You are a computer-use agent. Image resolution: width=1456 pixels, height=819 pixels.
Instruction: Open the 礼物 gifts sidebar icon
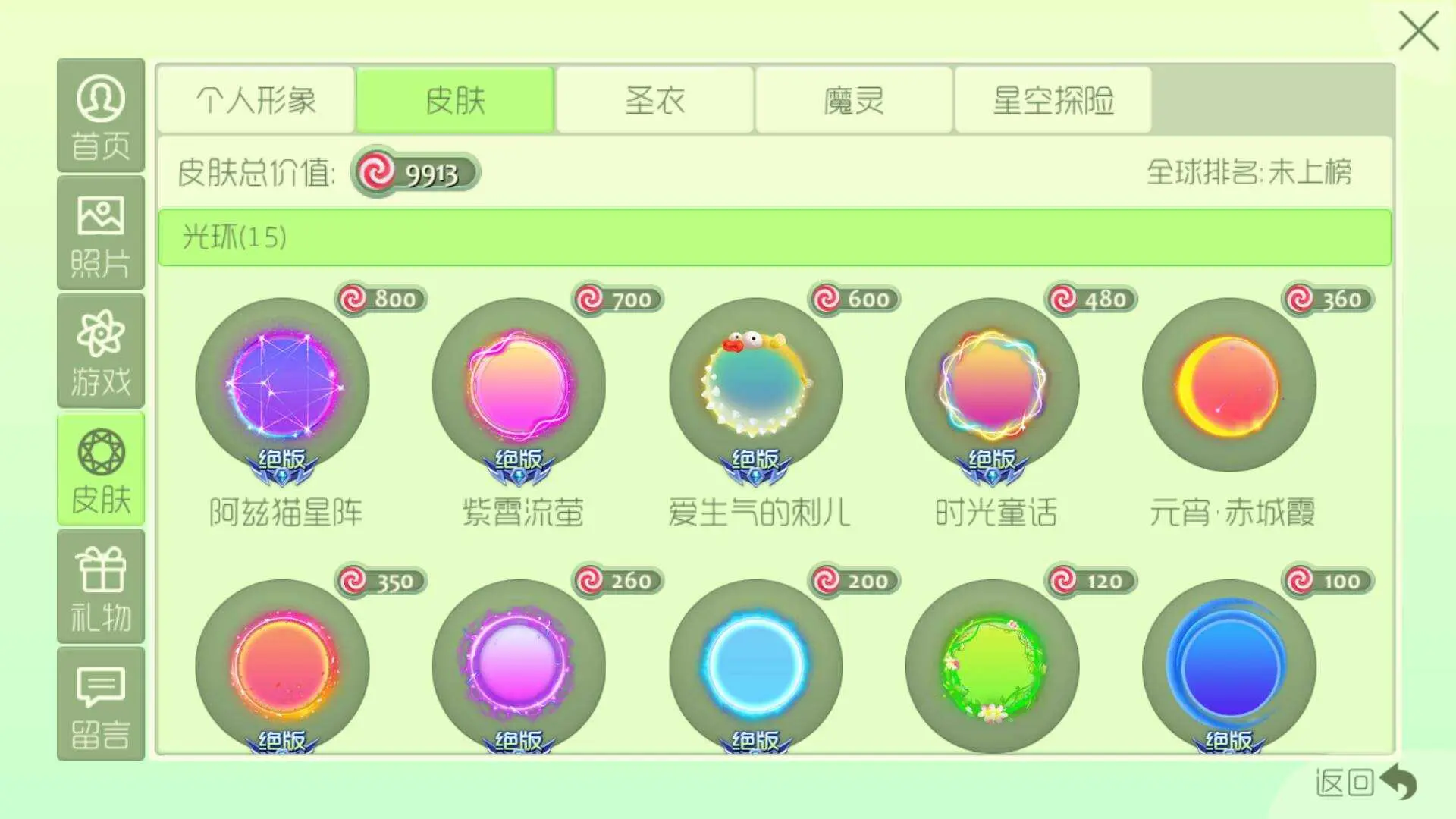coord(101,587)
